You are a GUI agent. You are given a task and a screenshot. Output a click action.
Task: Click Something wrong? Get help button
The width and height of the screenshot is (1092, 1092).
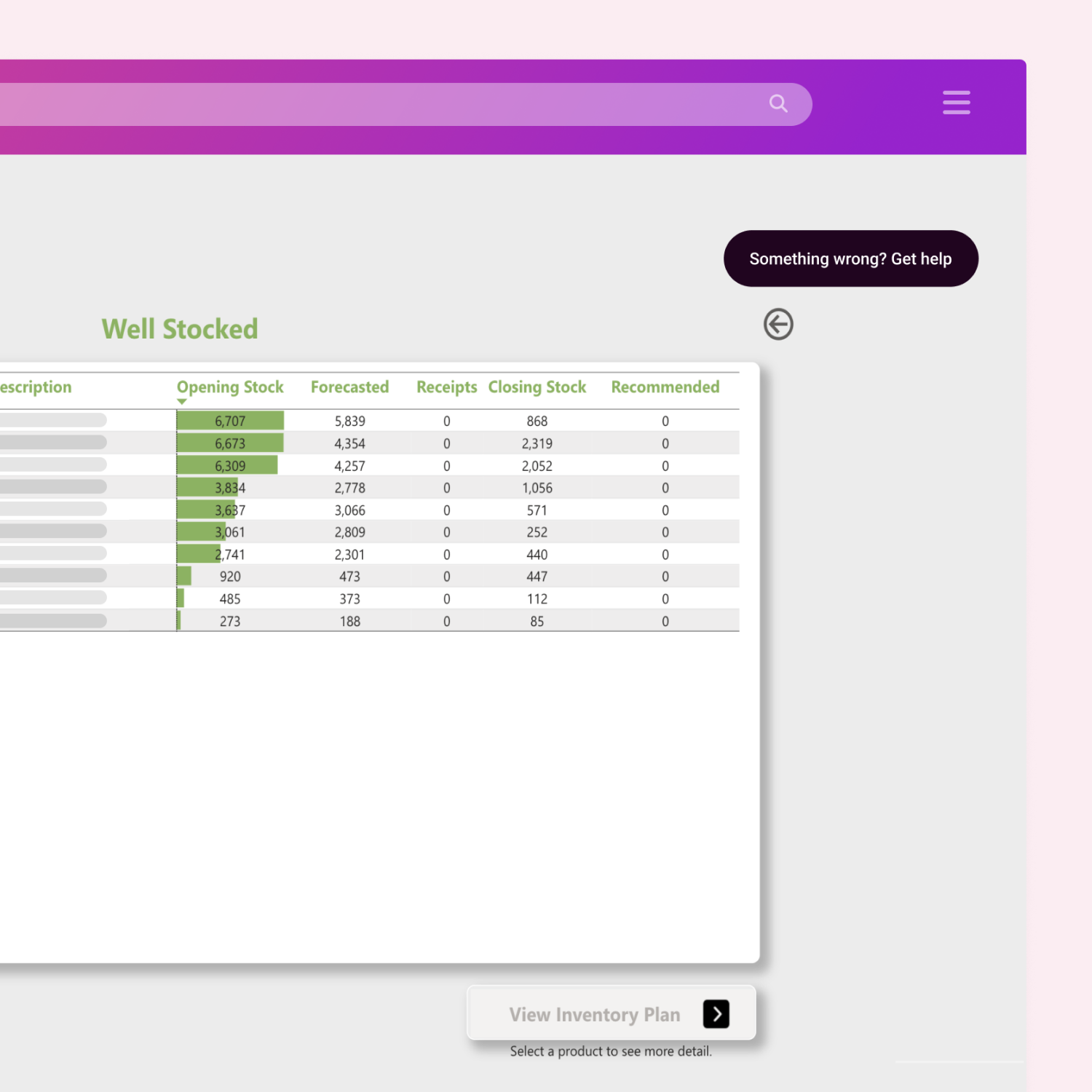850,258
